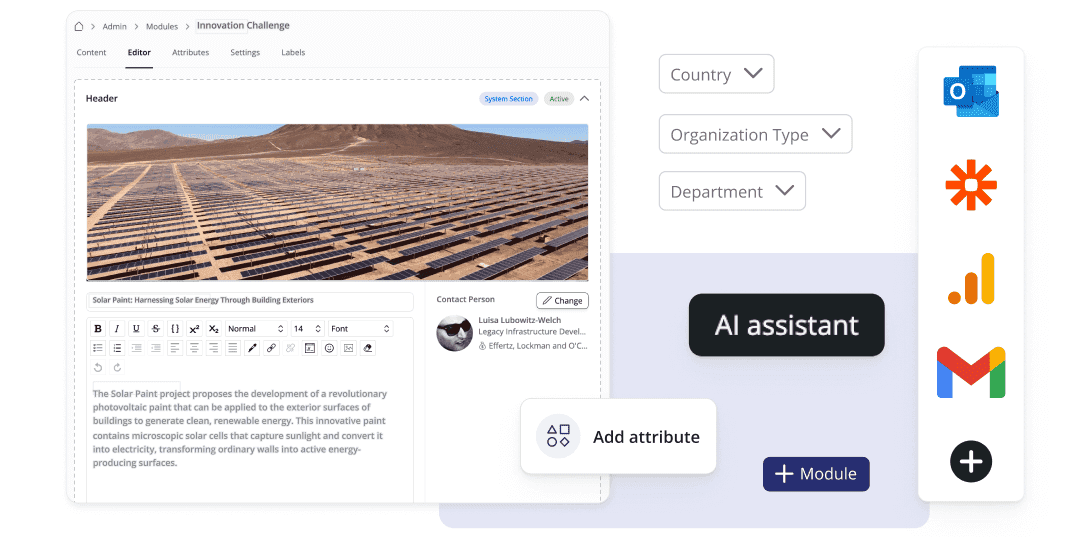
Task: Click the System Section badge
Action: [x=509, y=99]
